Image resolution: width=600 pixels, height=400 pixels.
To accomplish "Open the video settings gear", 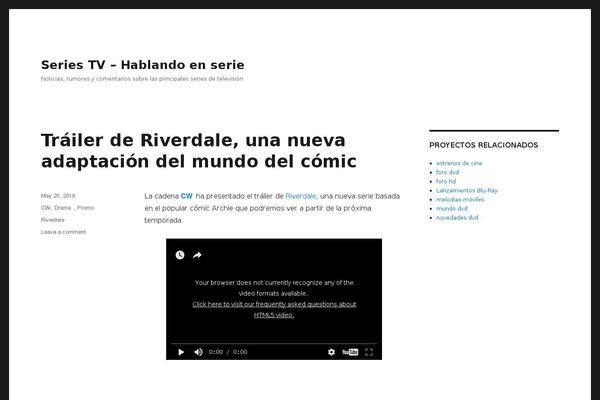I will [331, 352].
